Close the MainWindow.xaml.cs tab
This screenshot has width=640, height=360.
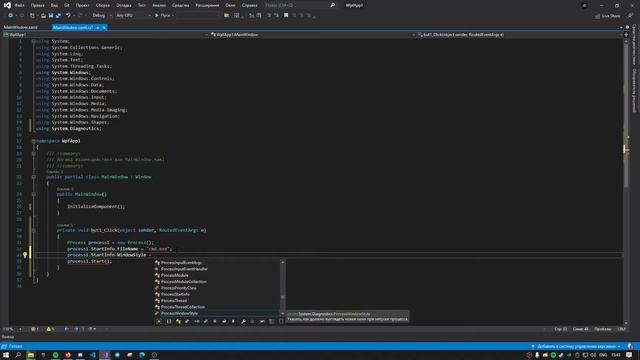coord(104,27)
